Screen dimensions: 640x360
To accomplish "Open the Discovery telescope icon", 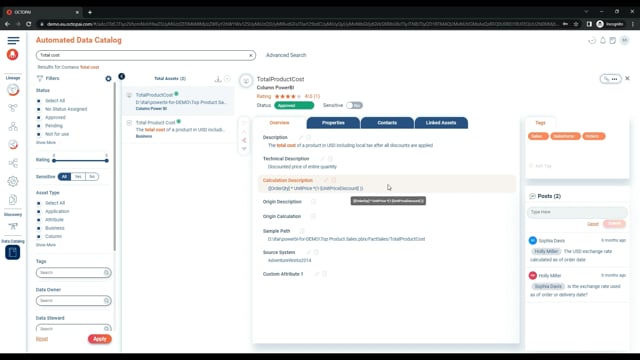I will click(x=13, y=226).
